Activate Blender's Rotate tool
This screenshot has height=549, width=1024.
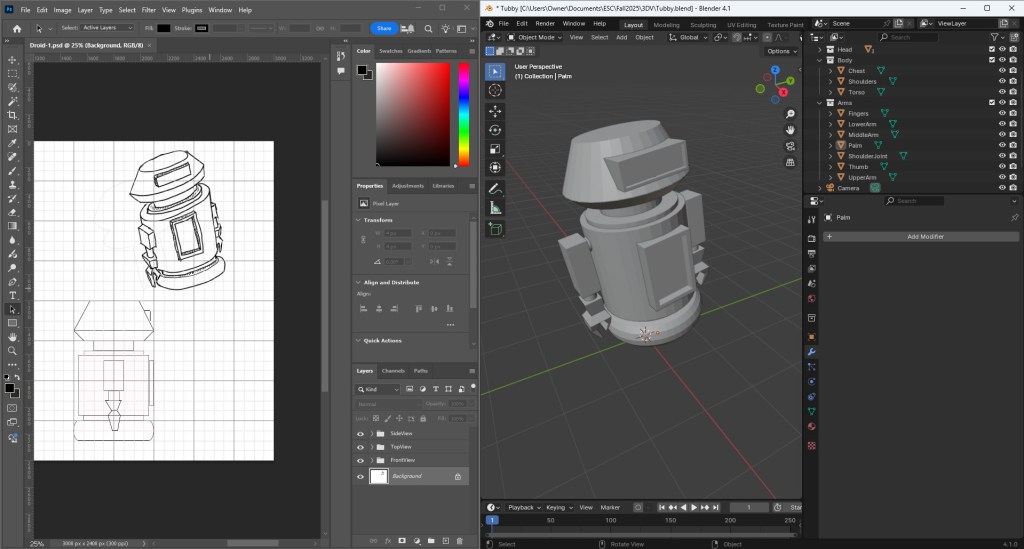pyautogui.click(x=495, y=130)
